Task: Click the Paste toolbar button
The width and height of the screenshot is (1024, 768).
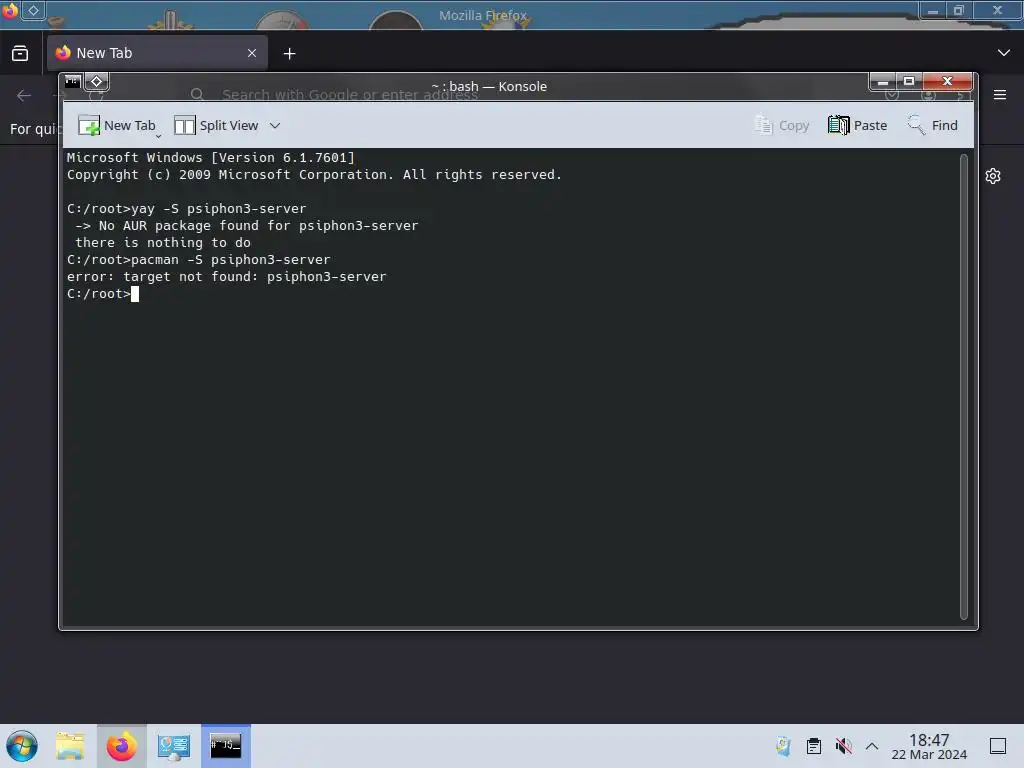Action: click(x=857, y=125)
